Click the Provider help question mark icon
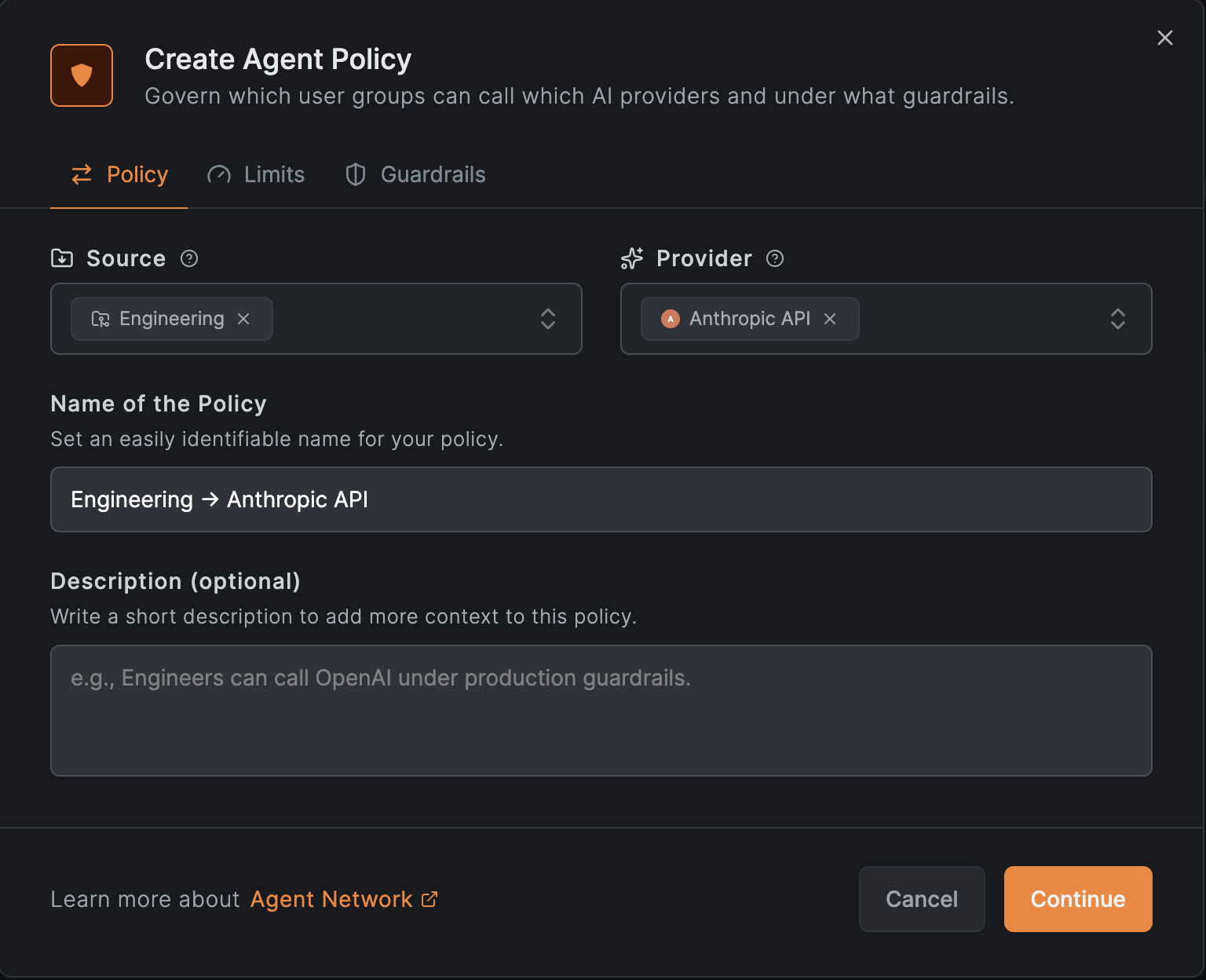Image resolution: width=1206 pixels, height=980 pixels. [x=775, y=258]
